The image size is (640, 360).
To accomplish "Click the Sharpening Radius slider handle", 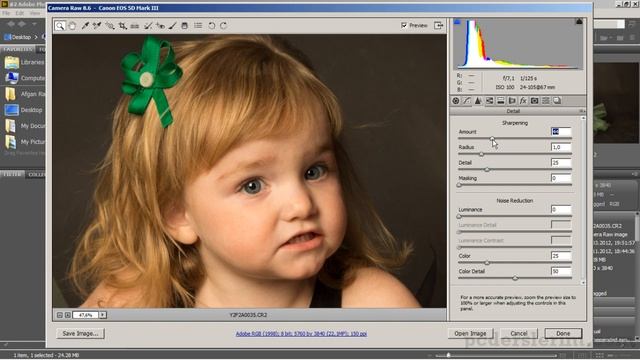I will (x=482, y=154).
